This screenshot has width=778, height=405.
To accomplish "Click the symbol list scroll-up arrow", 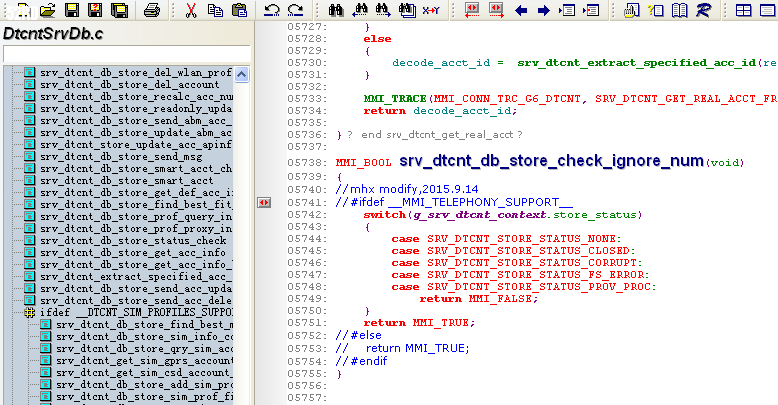I will click(242, 74).
